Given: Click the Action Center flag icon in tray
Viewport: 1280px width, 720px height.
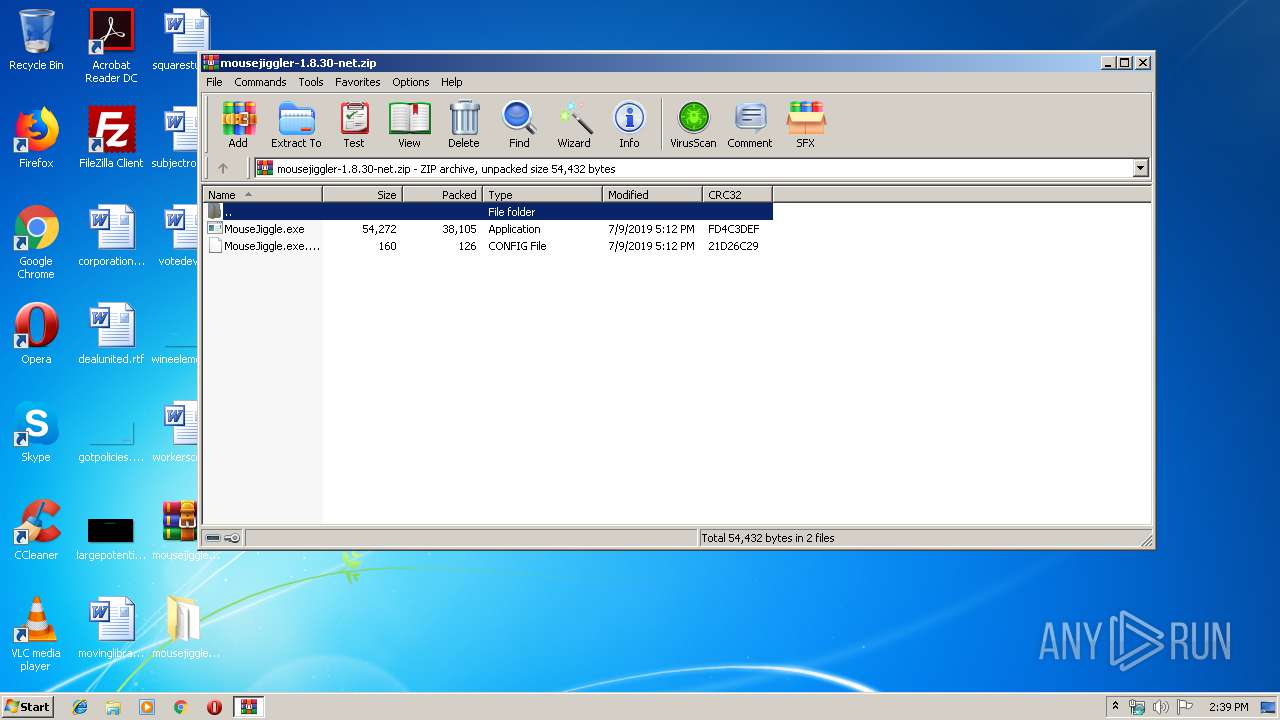Looking at the screenshot, I should pyautogui.click(x=1185, y=707).
